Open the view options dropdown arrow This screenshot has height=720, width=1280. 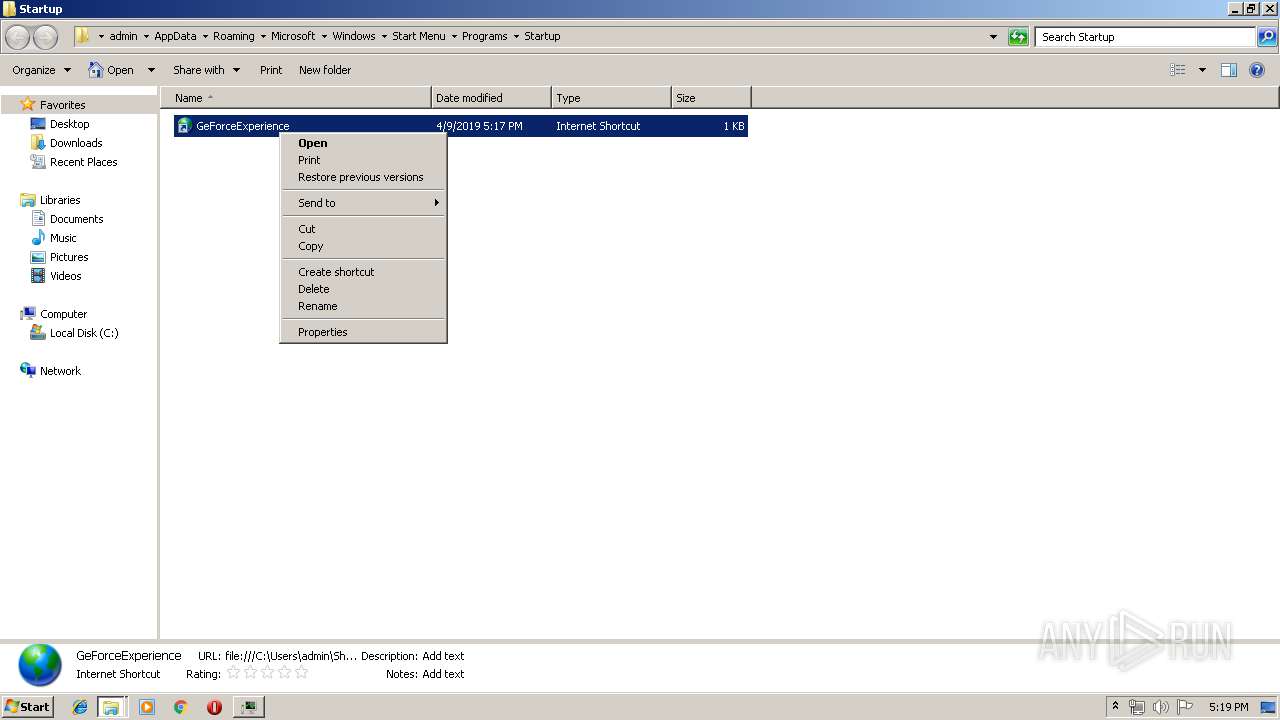(1202, 70)
